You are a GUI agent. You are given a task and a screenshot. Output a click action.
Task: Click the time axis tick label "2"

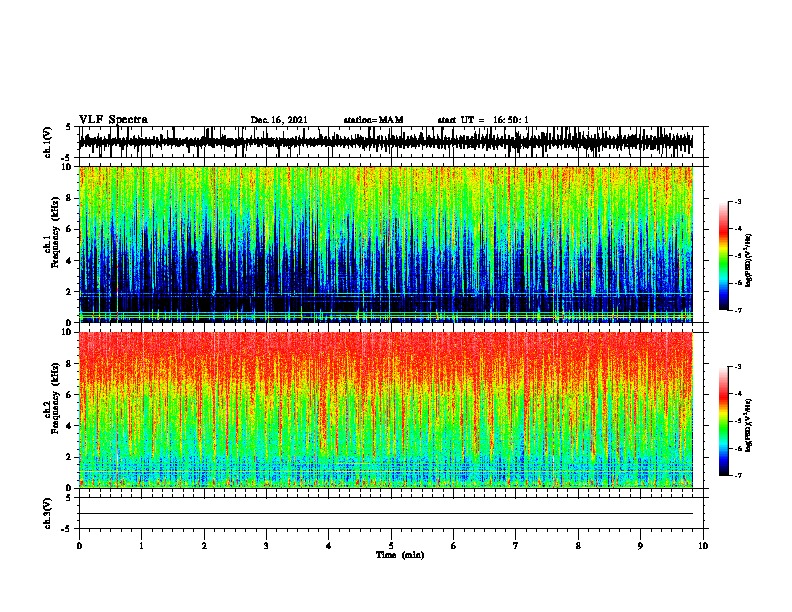(x=204, y=546)
